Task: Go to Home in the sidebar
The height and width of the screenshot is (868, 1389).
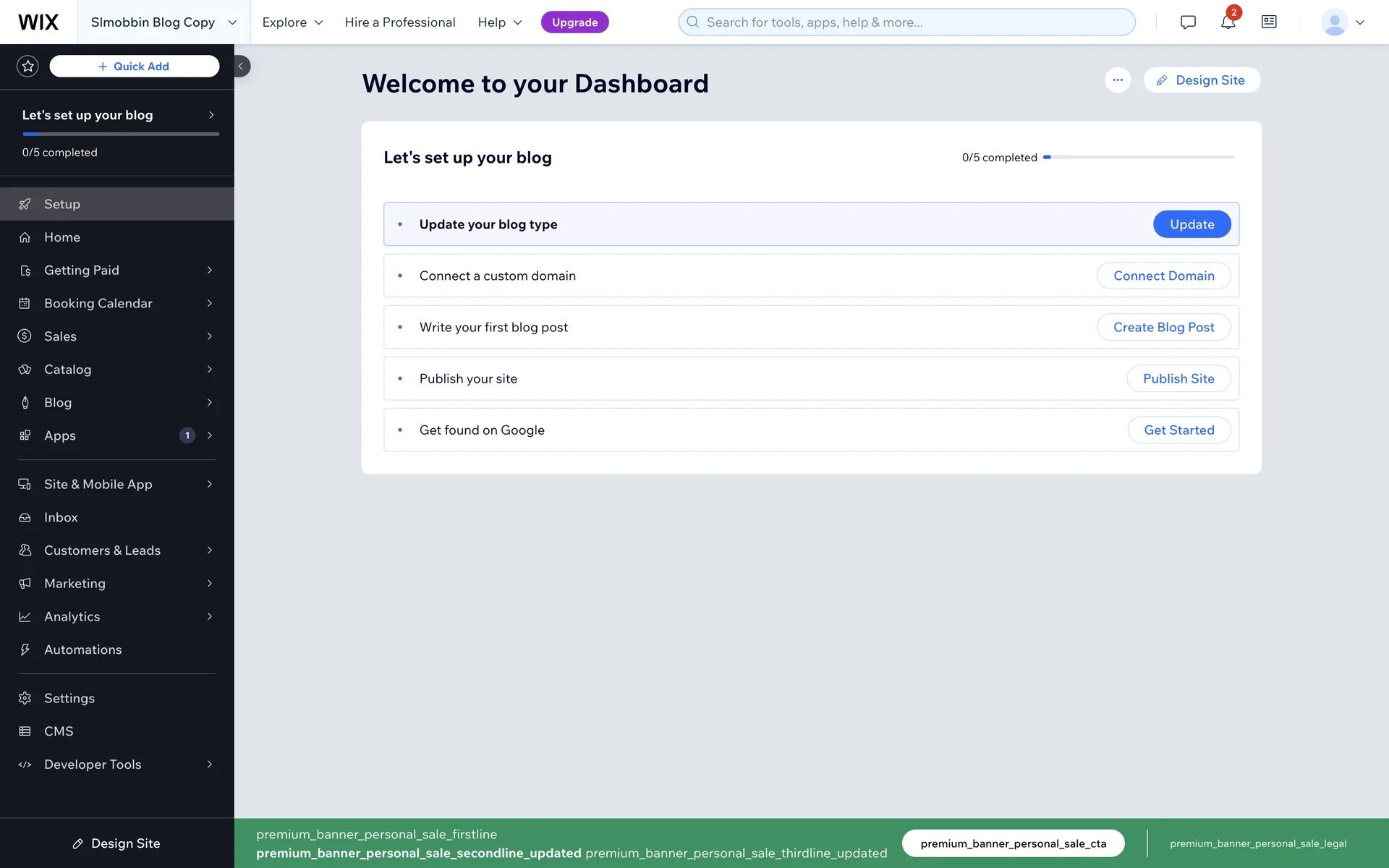Action: (x=62, y=237)
